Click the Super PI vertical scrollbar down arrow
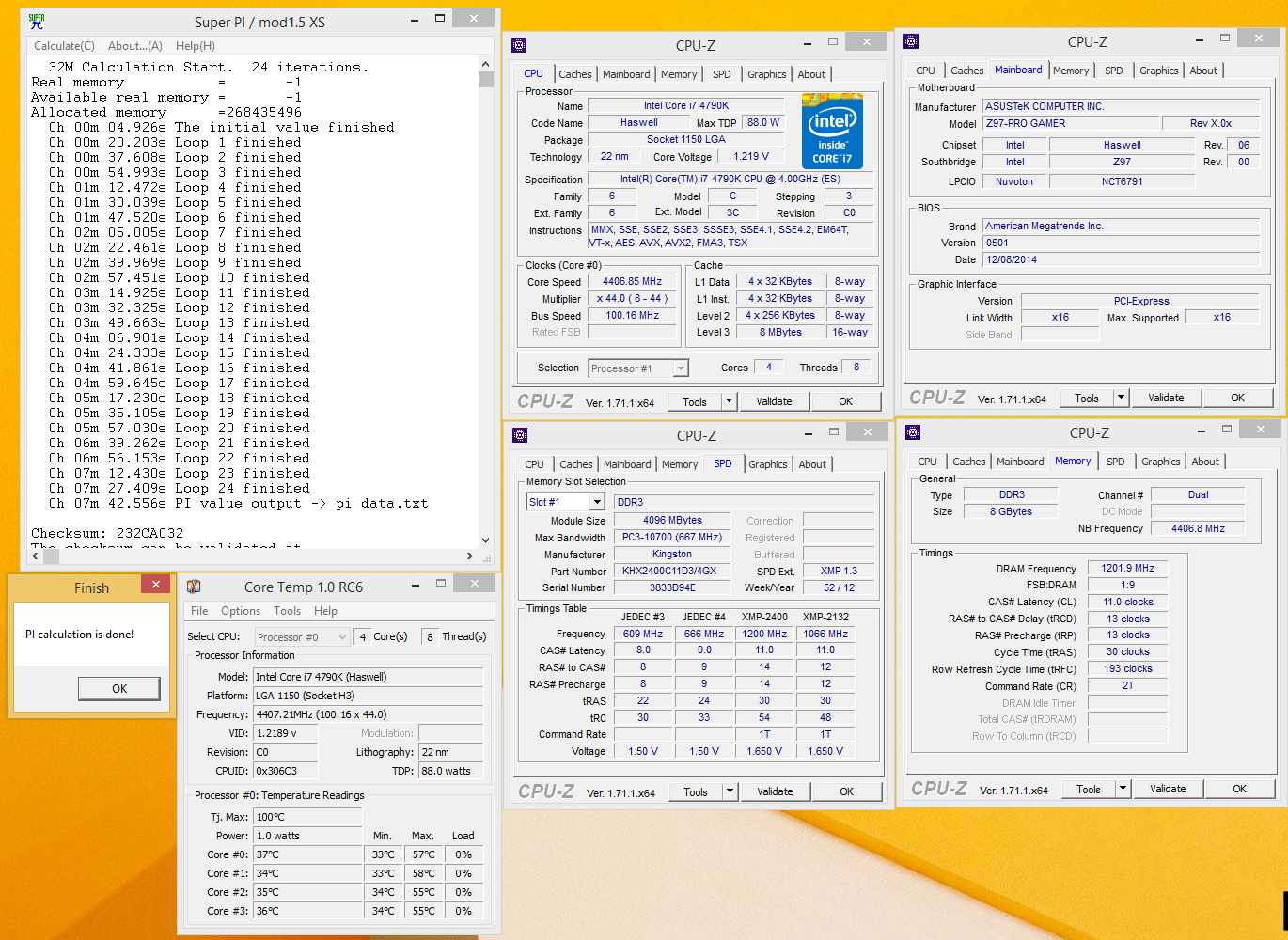This screenshot has width=1288, height=940. pos(486,540)
